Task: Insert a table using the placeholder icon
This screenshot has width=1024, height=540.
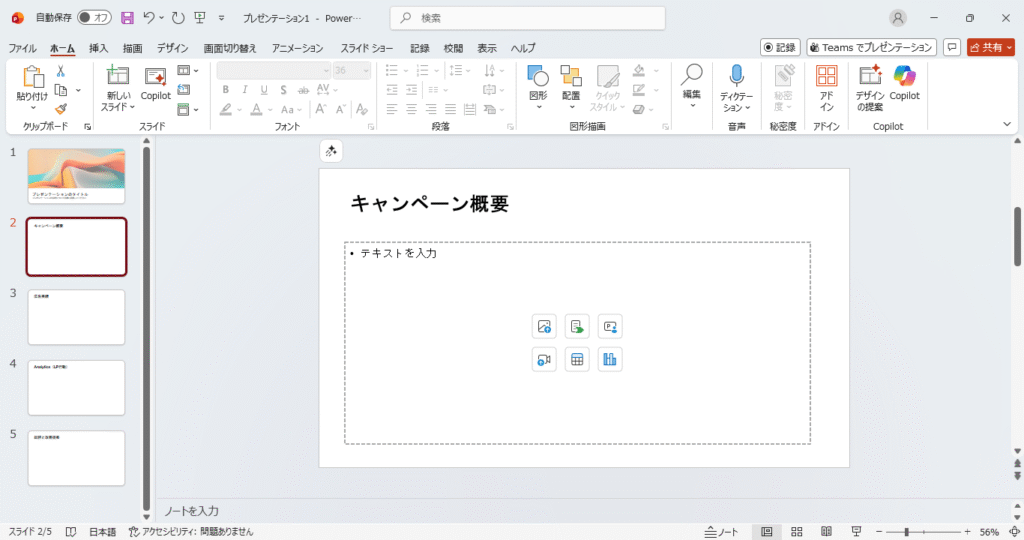Action: pos(576,360)
